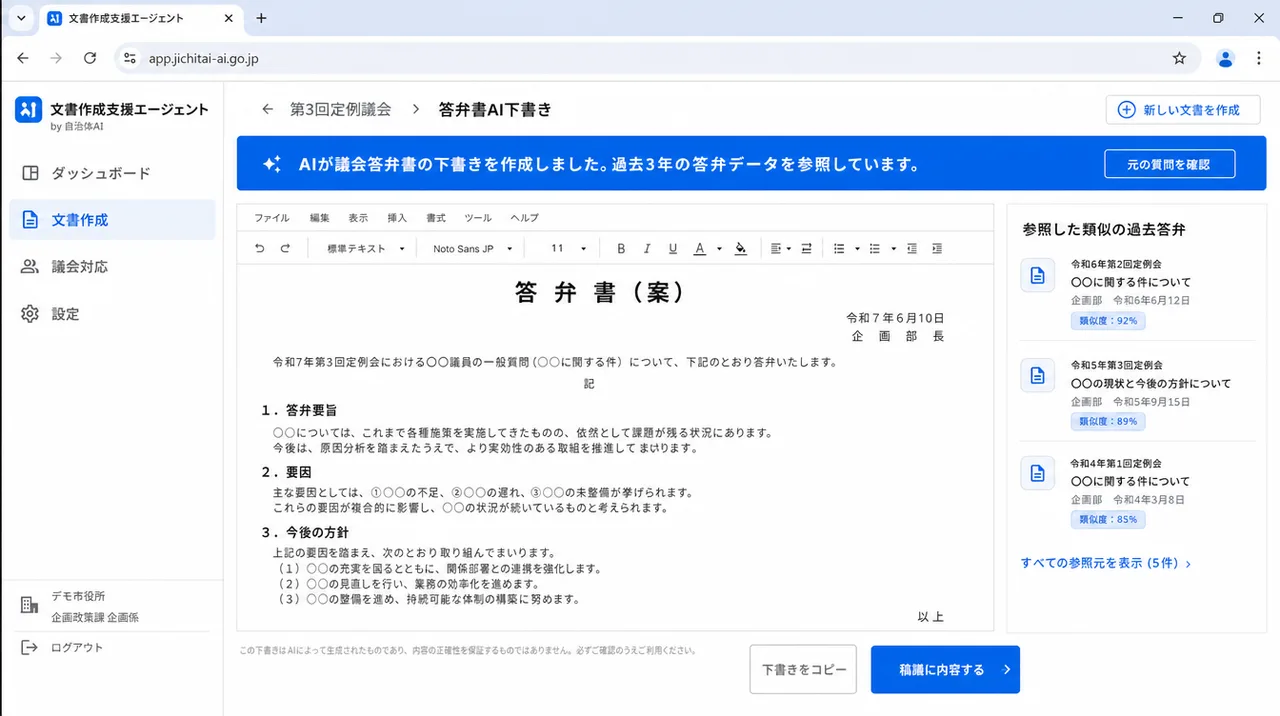The image size is (1280, 716).
Task: Increase indent of the paragraph
Action: pyautogui.click(x=937, y=248)
